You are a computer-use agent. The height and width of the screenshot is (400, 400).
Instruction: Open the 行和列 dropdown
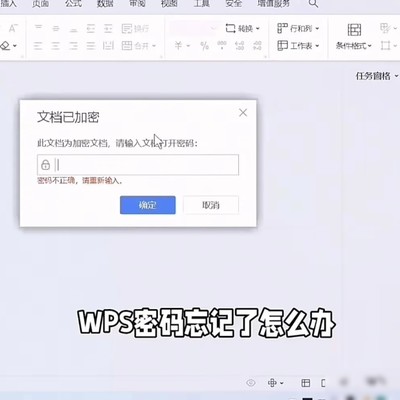pyautogui.click(x=298, y=28)
